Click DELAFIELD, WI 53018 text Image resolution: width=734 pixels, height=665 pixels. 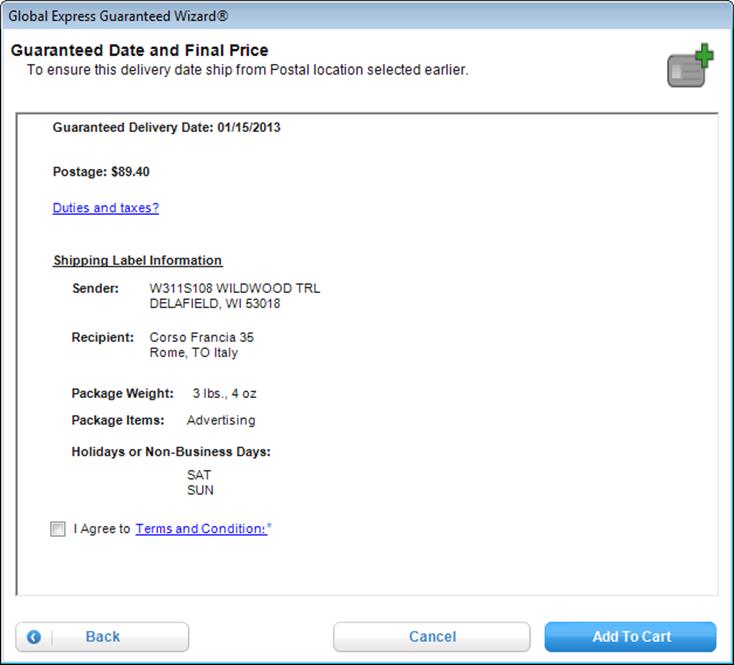click(215, 303)
